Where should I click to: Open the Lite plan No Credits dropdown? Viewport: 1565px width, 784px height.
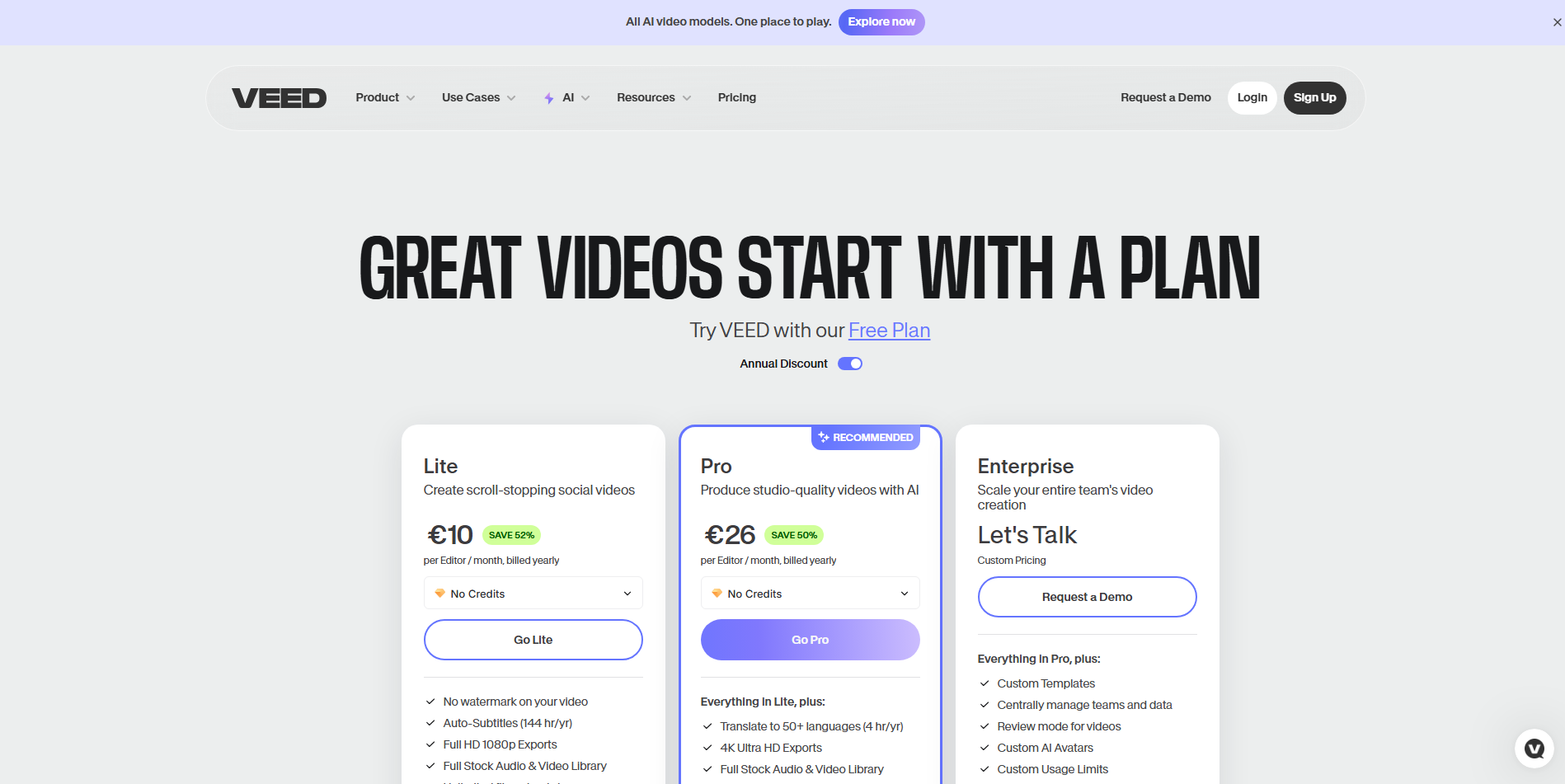533,594
